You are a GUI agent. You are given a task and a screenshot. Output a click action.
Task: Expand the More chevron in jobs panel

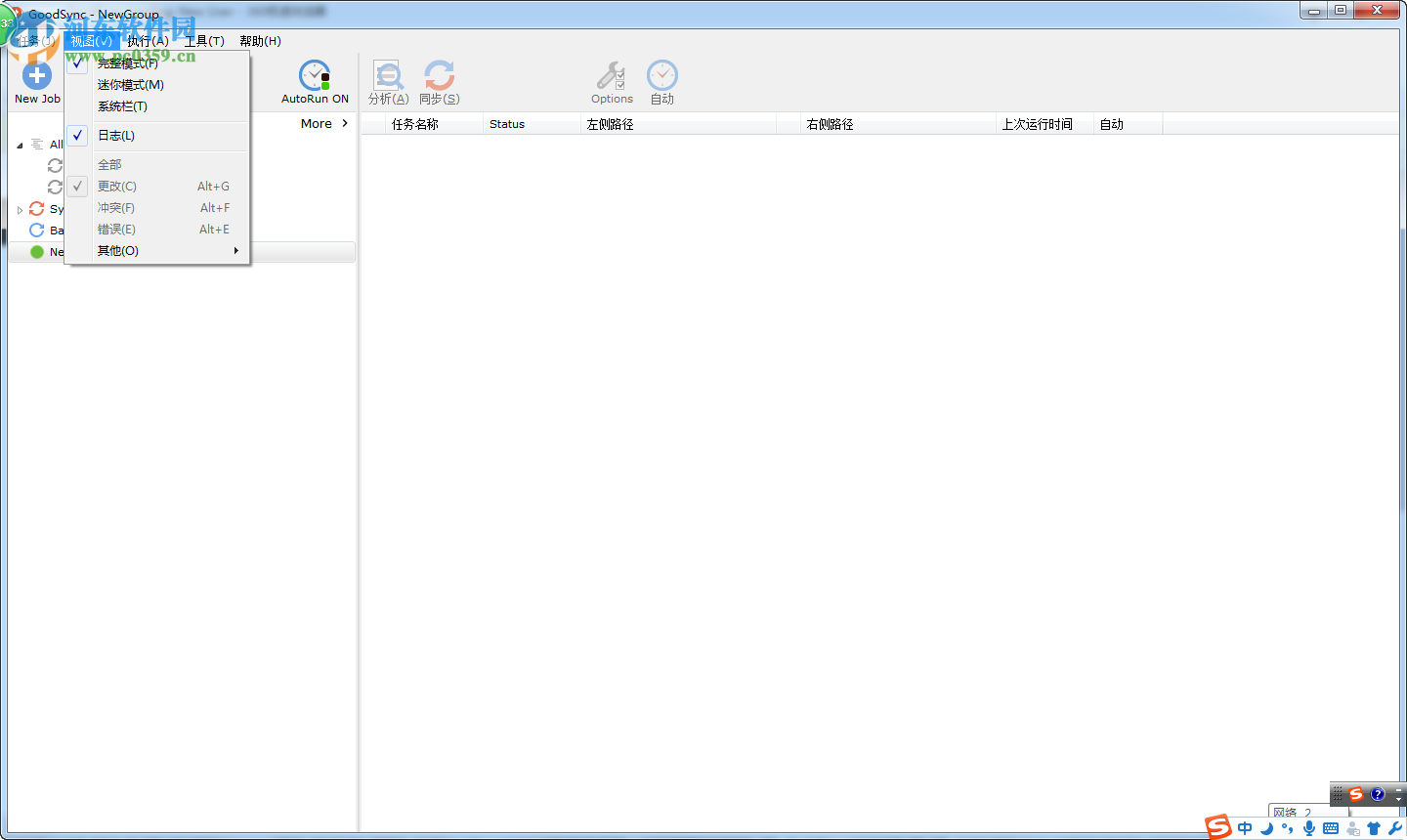(345, 123)
